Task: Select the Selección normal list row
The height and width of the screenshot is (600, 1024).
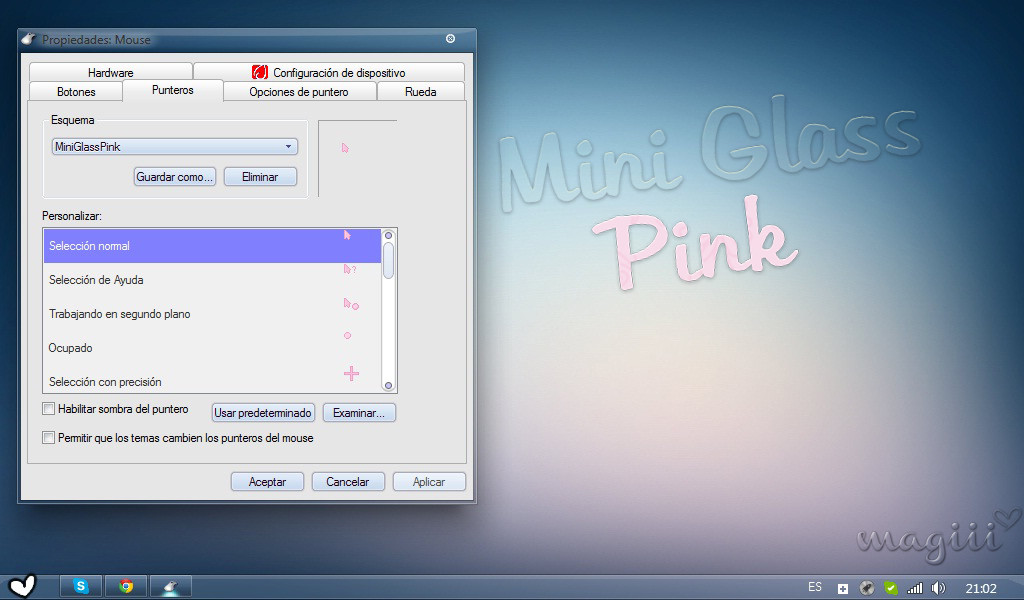Action: [212, 246]
